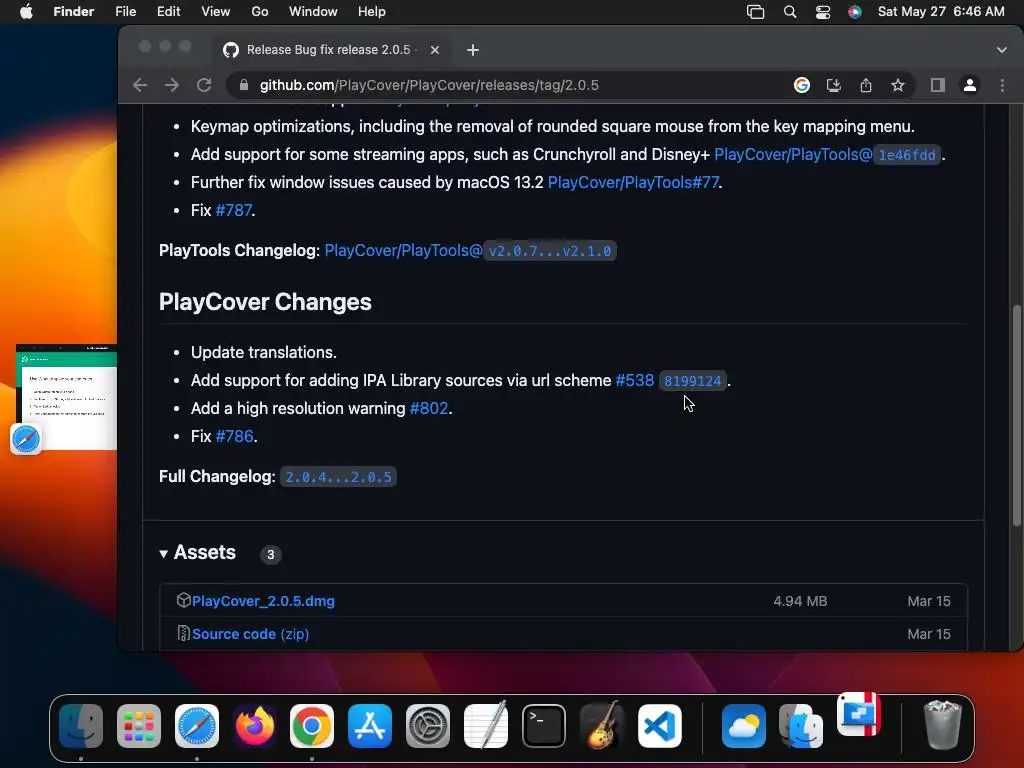
Task: Open Finder from the Dock
Action: (81, 726)
